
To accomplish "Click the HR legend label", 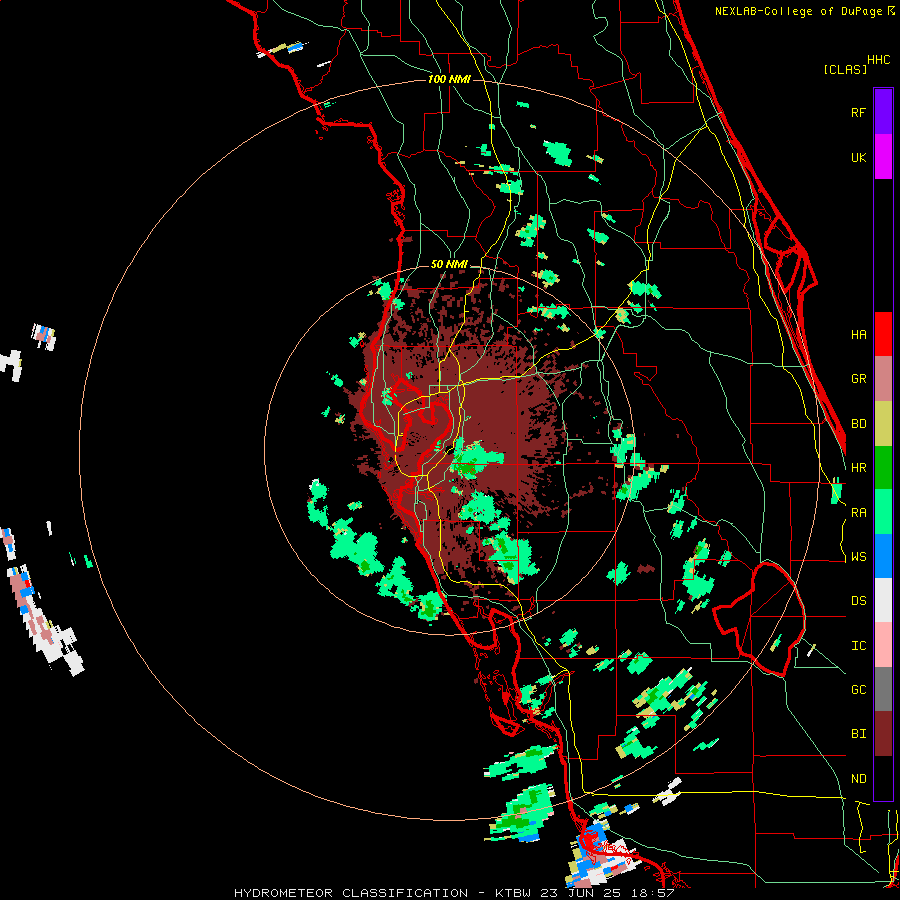I will coord(859,468).
